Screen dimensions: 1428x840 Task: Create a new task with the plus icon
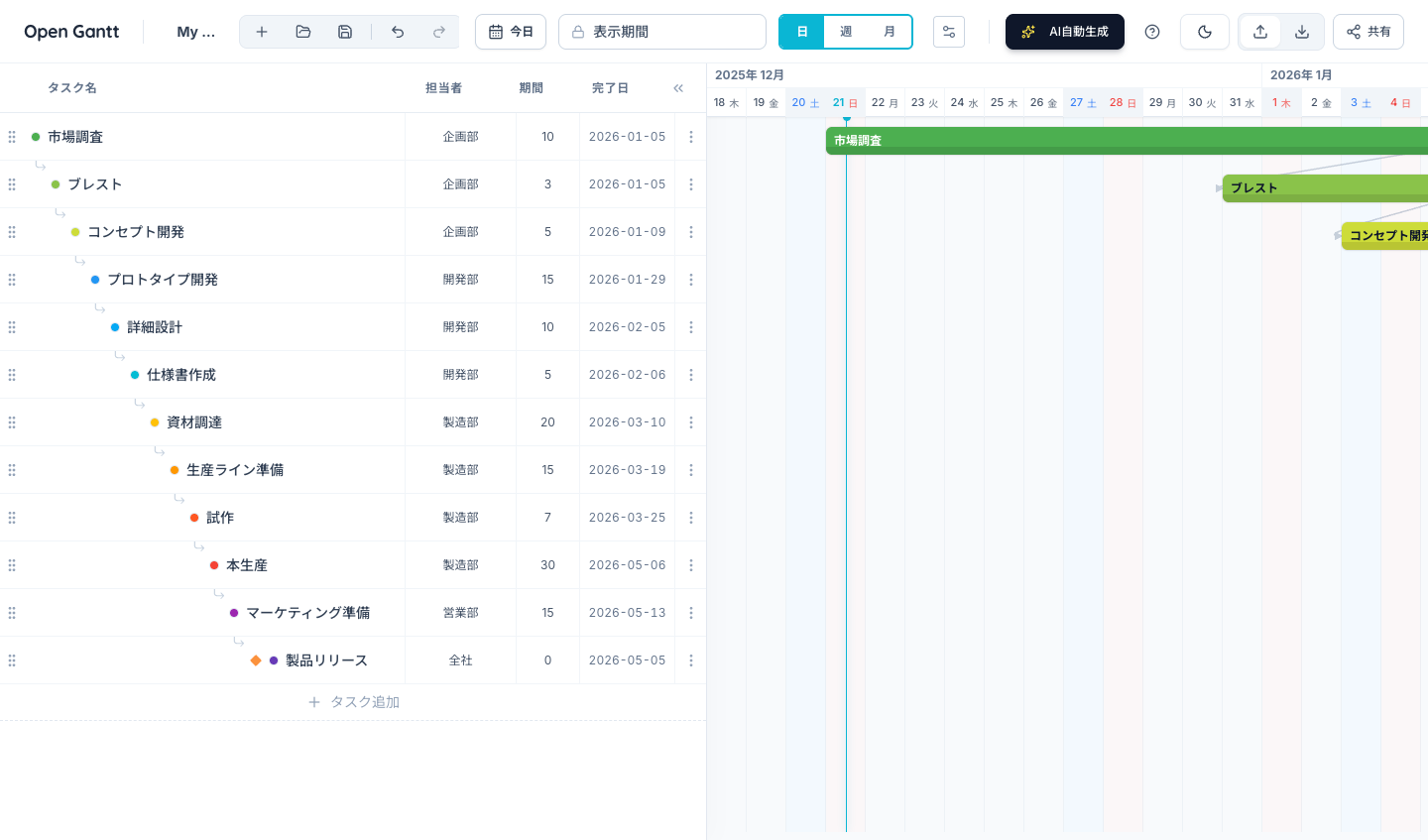pos(262,31)
